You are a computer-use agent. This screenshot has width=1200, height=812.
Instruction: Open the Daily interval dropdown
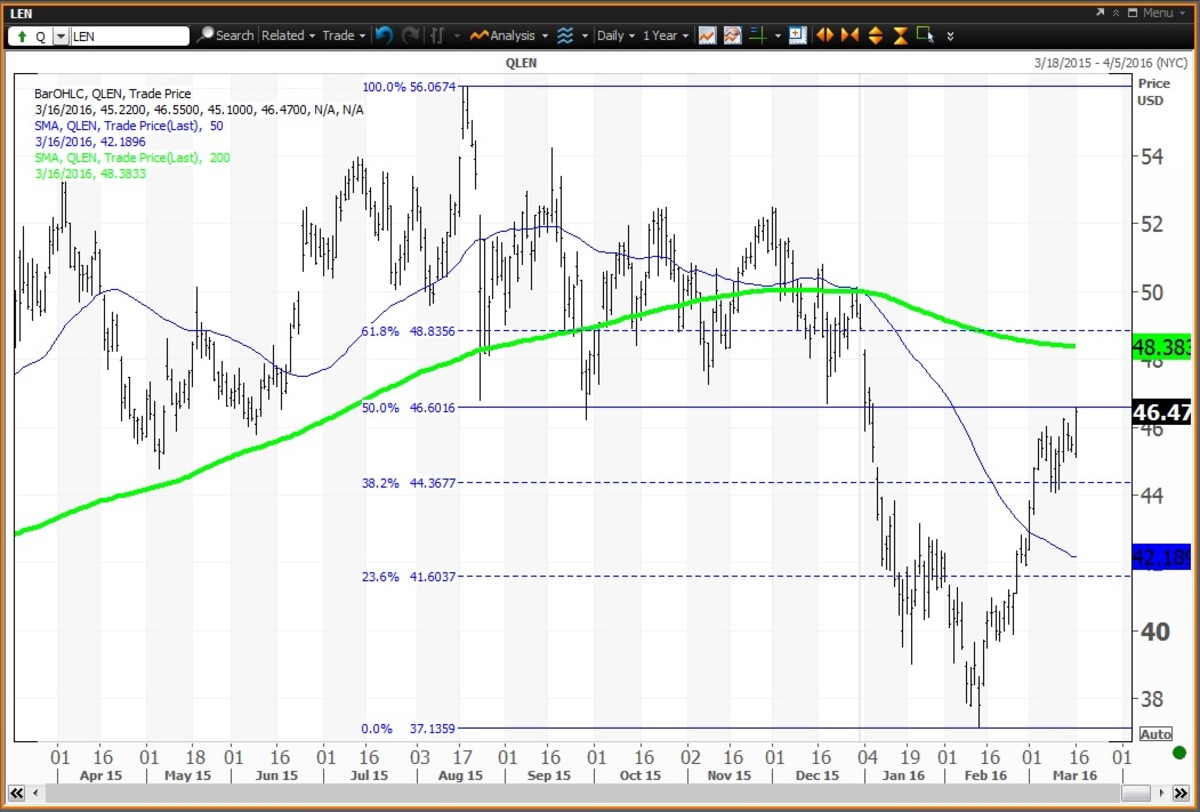[x=615, y=35]
